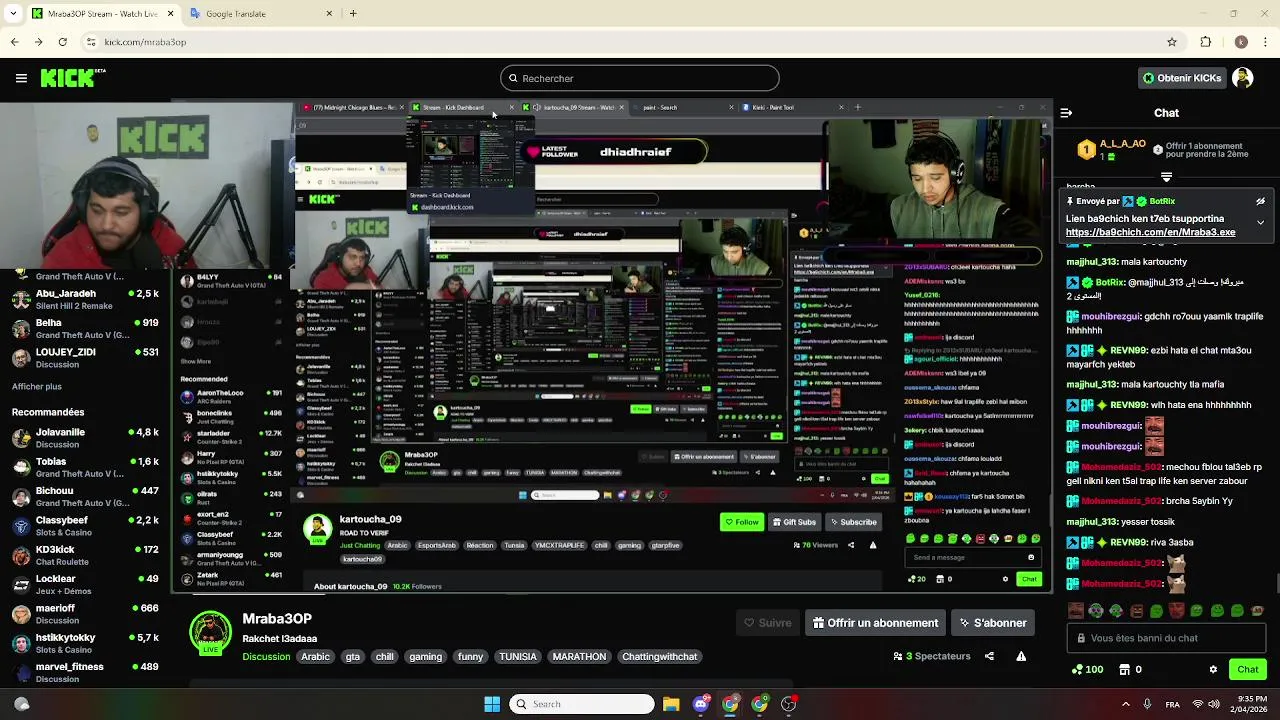Open Bichouu recommended channel
1280x720 pixels.
point(85,497)
